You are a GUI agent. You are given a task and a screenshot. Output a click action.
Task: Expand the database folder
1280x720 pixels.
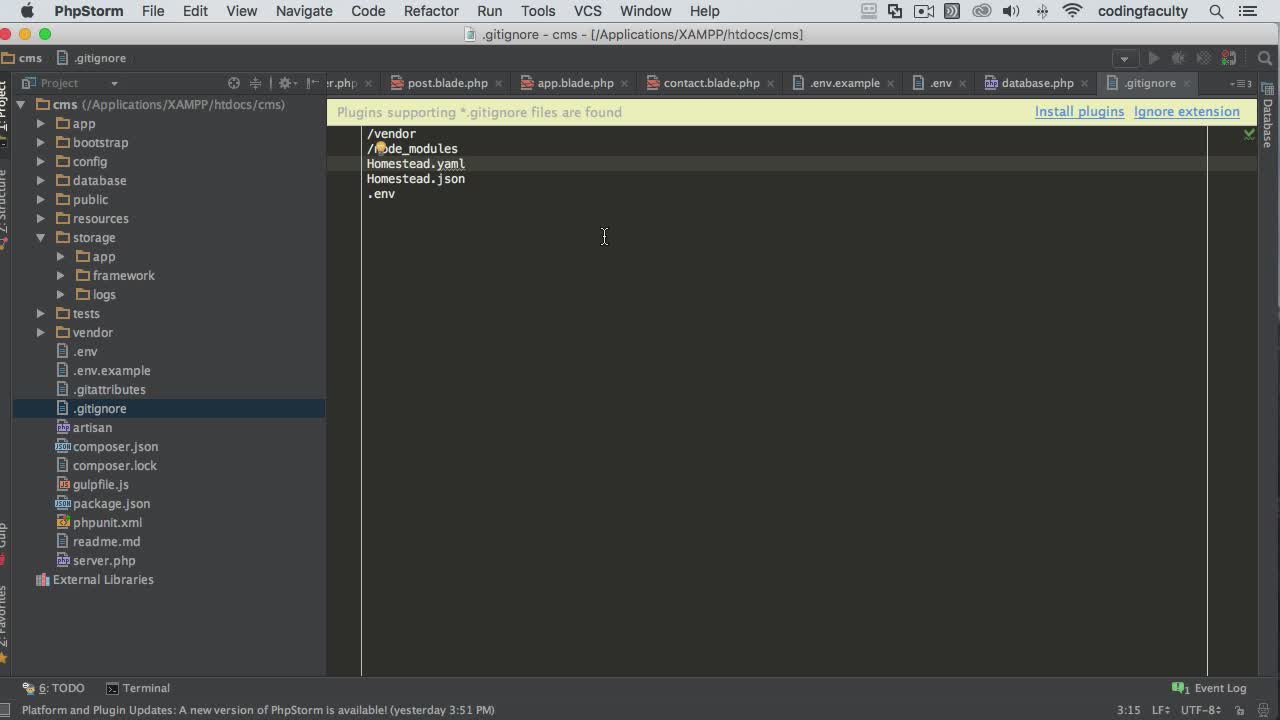pyautogui.click(x=41, y=181)
